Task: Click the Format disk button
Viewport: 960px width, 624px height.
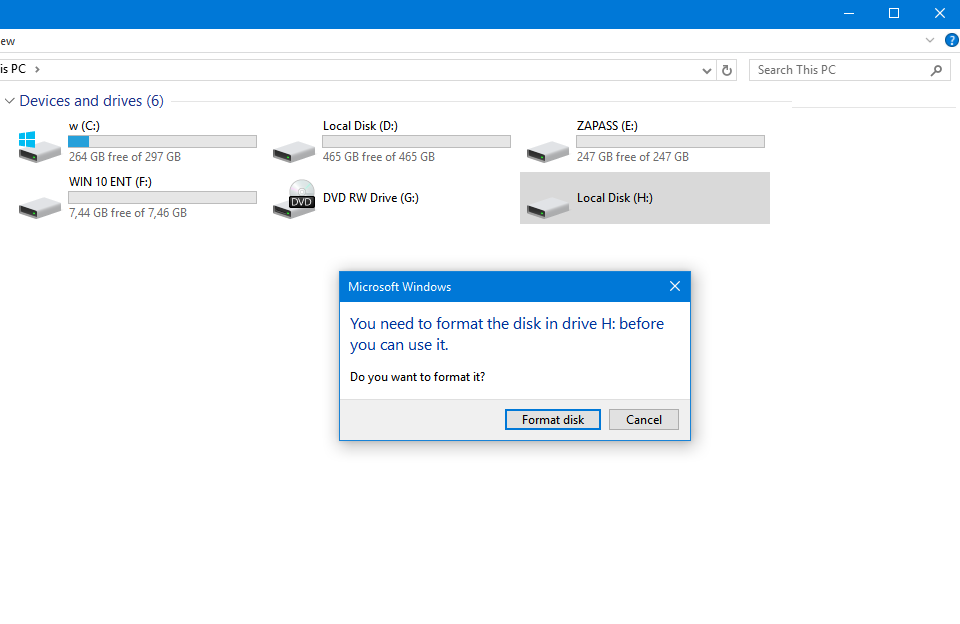Action: [x=553, y=420]
